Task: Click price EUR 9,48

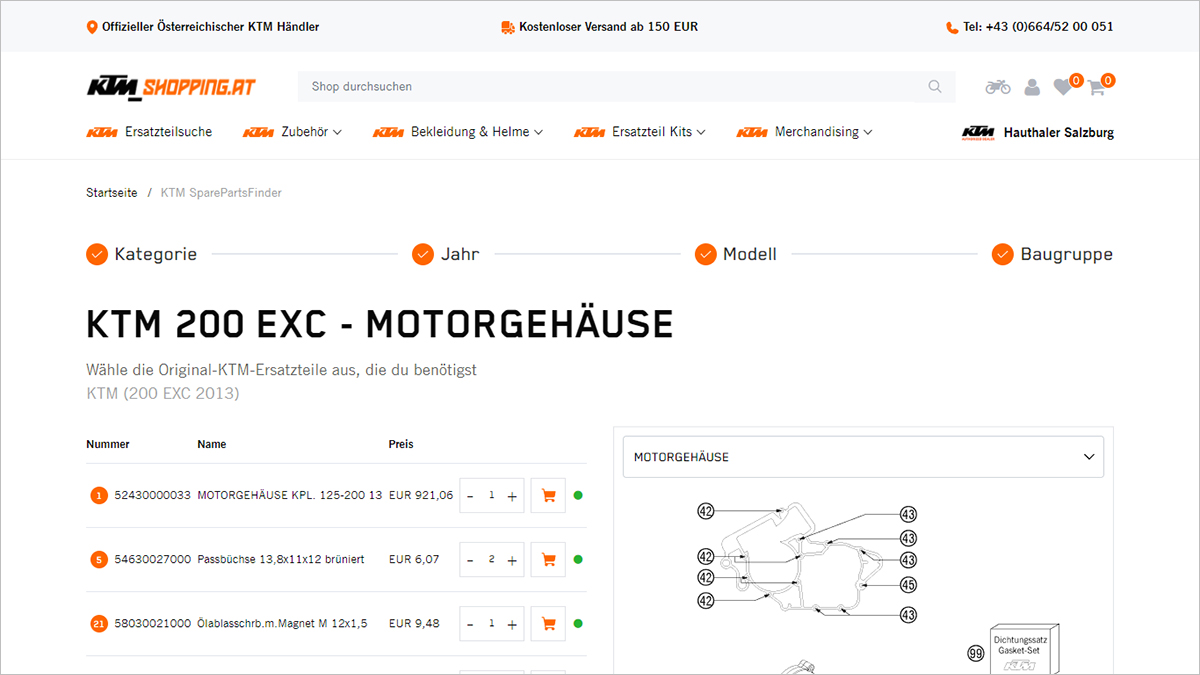Action: click(414, 623)
